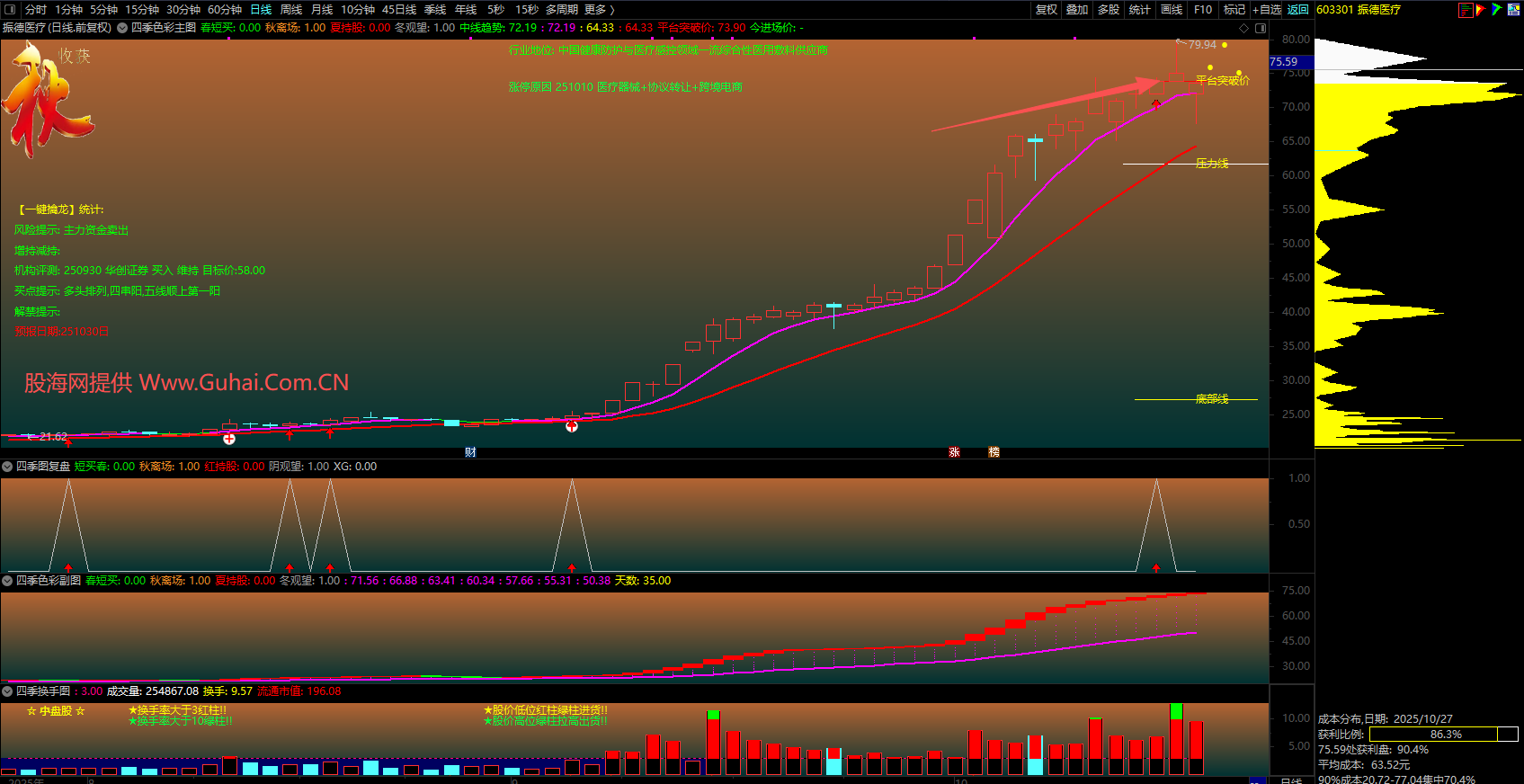Viewport: 1524px width, 784px height.
Task: Open the 四季图复盘 indicator dropdown
Action: pyautogui.click(x=7, y=467)
